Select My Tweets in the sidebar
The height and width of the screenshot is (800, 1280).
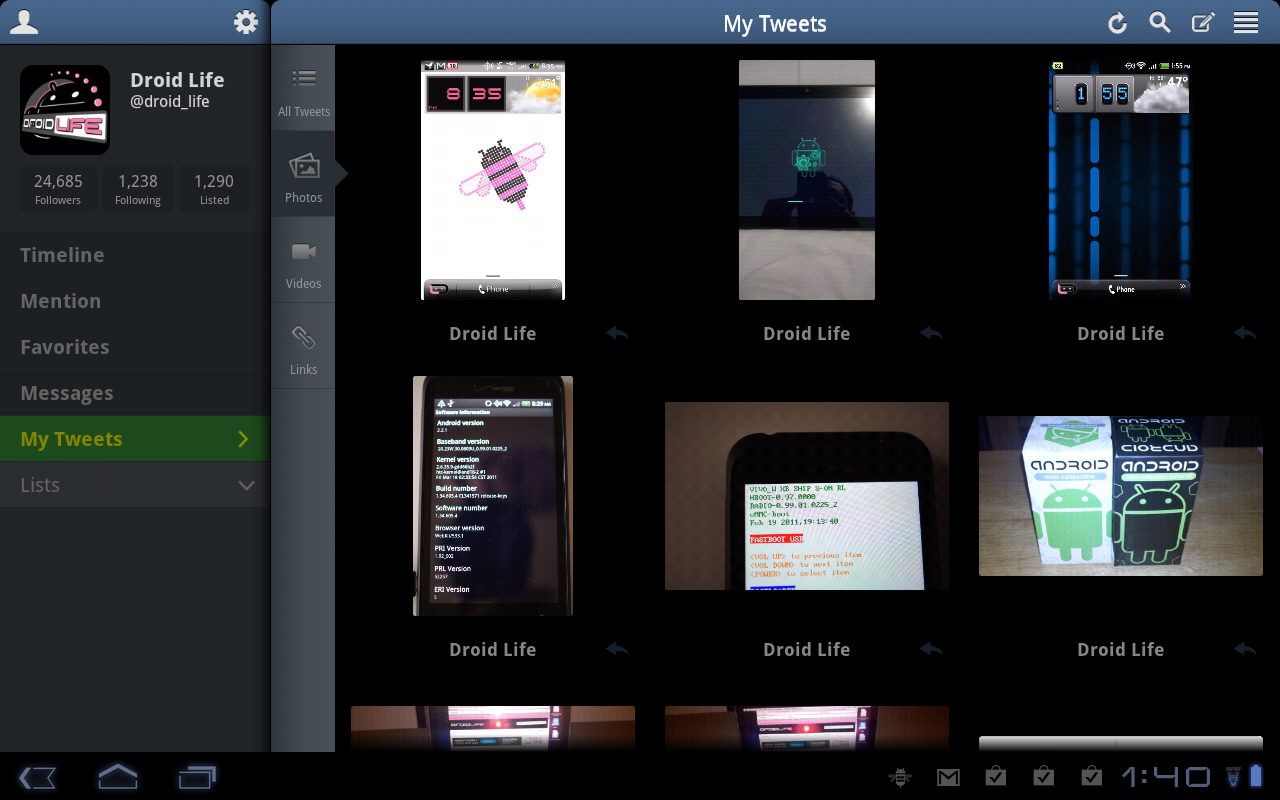[135, 439]
